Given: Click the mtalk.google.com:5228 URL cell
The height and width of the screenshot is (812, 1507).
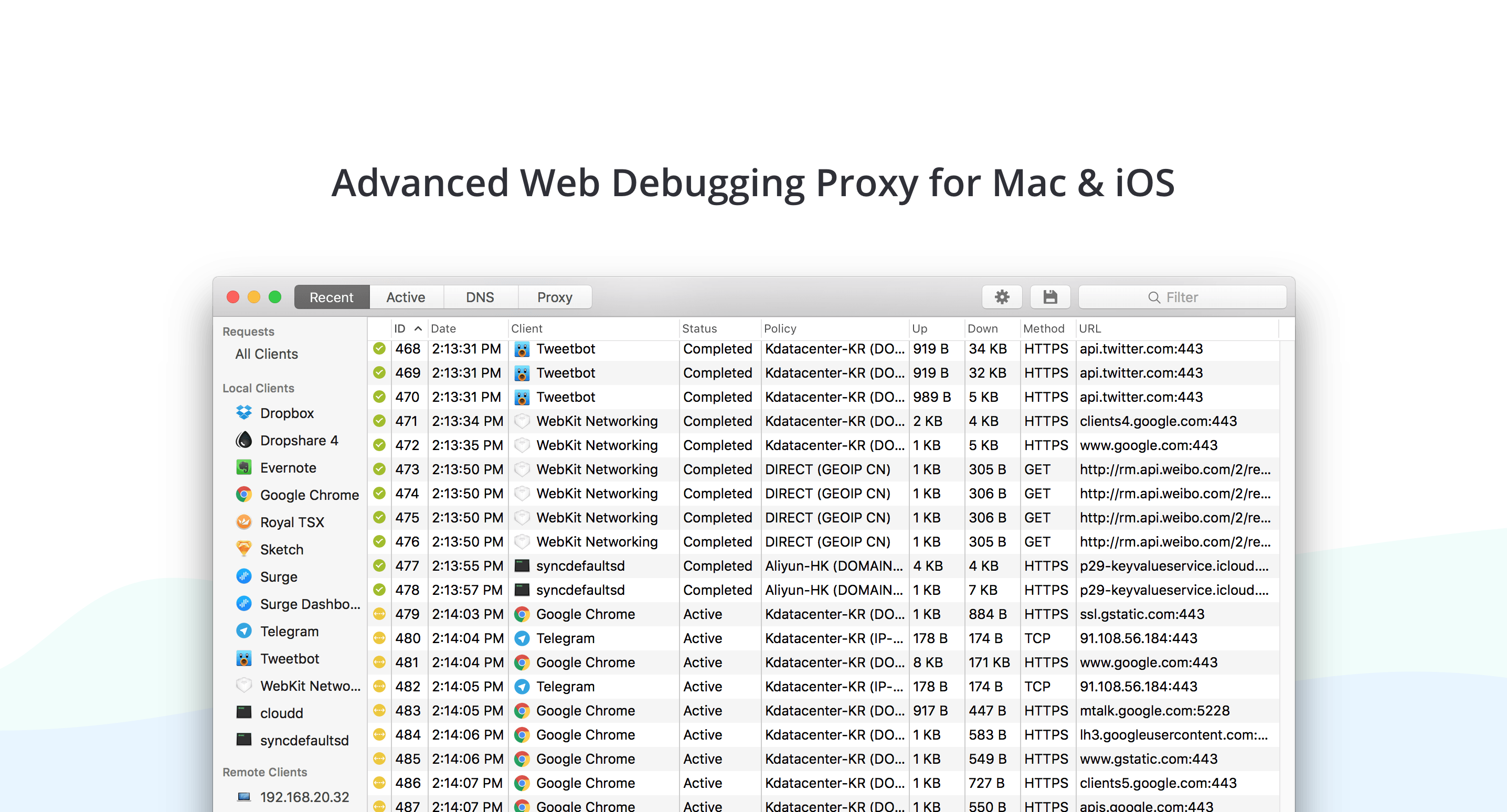Looking at the screenshot, I should point(1155,711).
